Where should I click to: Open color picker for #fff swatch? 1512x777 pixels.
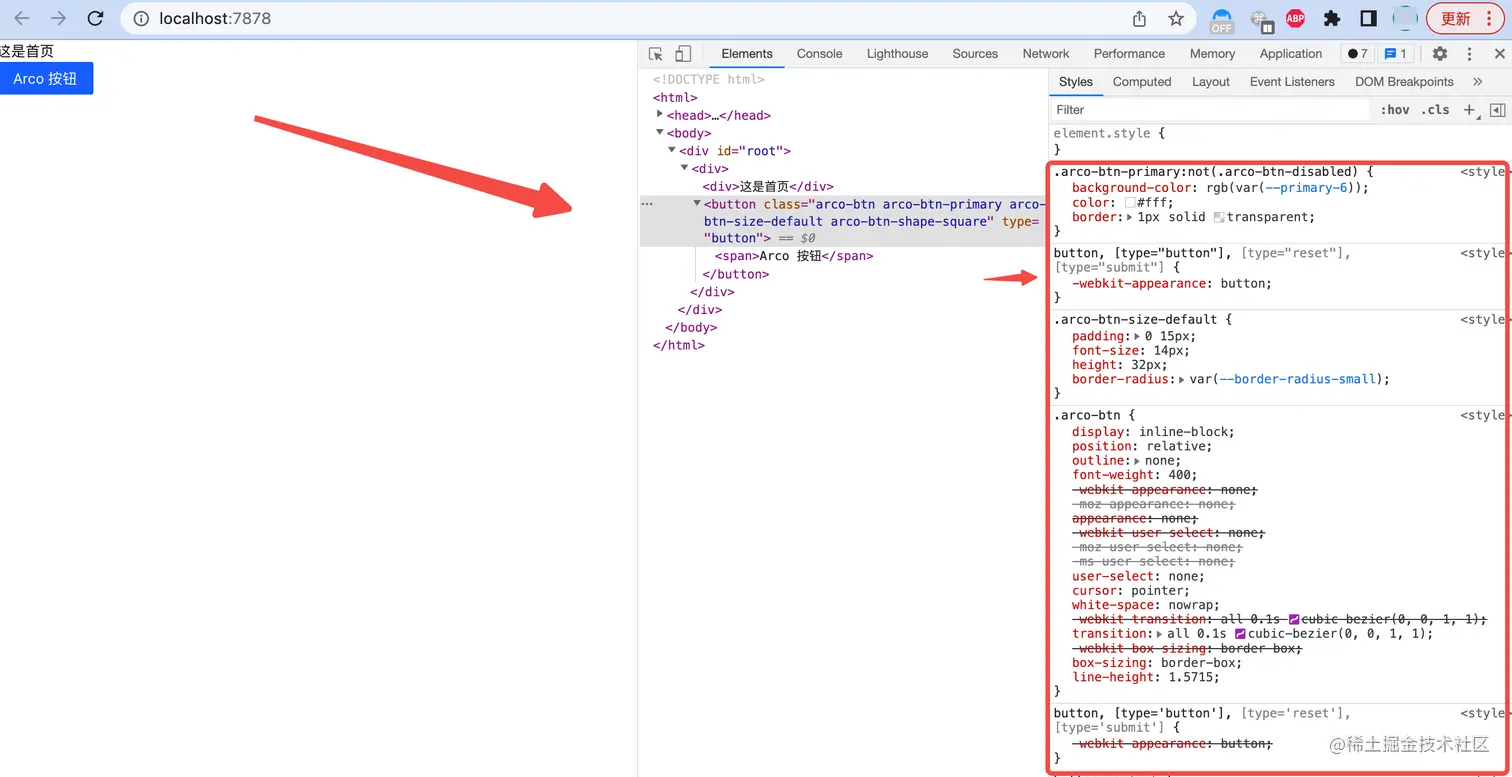(x=1131, y=202)
